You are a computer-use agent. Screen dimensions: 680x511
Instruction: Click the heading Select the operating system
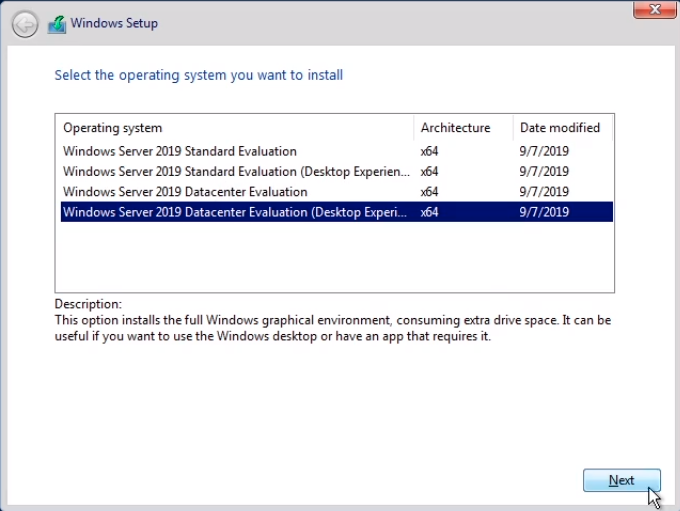pos(199,75)
